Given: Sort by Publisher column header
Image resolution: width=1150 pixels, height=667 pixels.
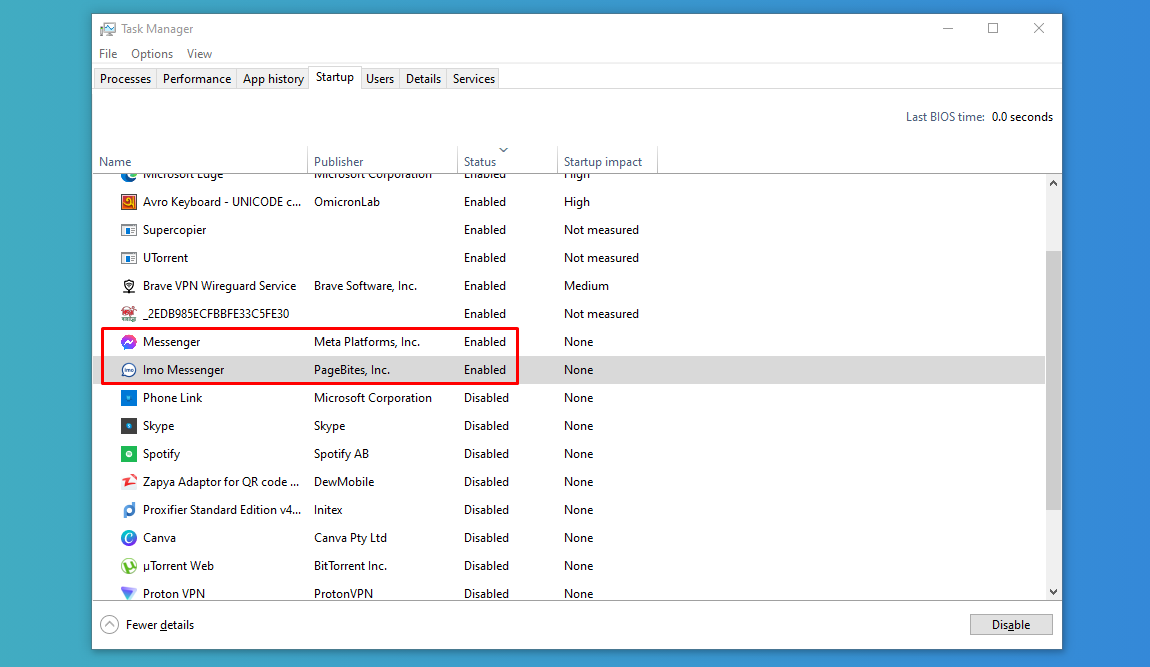Looking at the screenshot, I should [339, 161].
